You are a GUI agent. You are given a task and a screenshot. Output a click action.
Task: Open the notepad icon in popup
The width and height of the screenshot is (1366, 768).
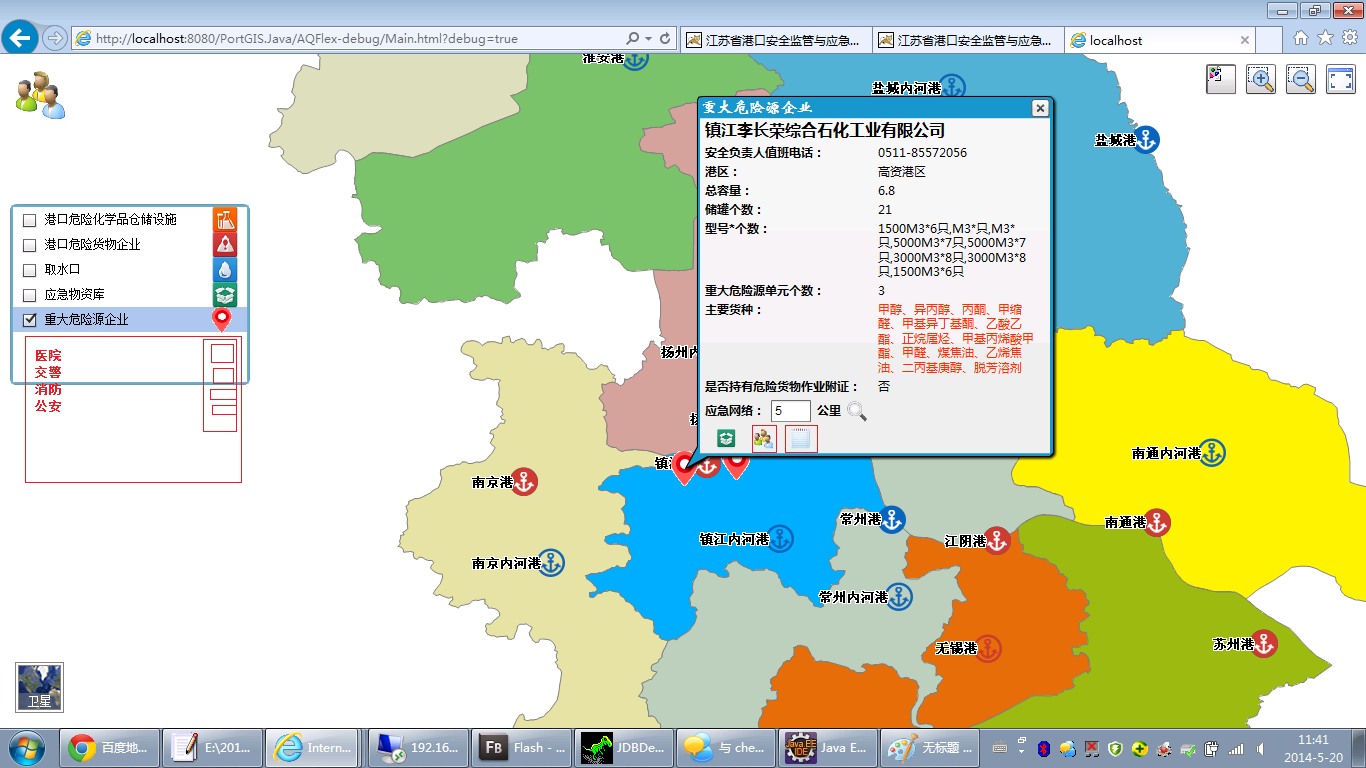(801, 439)
